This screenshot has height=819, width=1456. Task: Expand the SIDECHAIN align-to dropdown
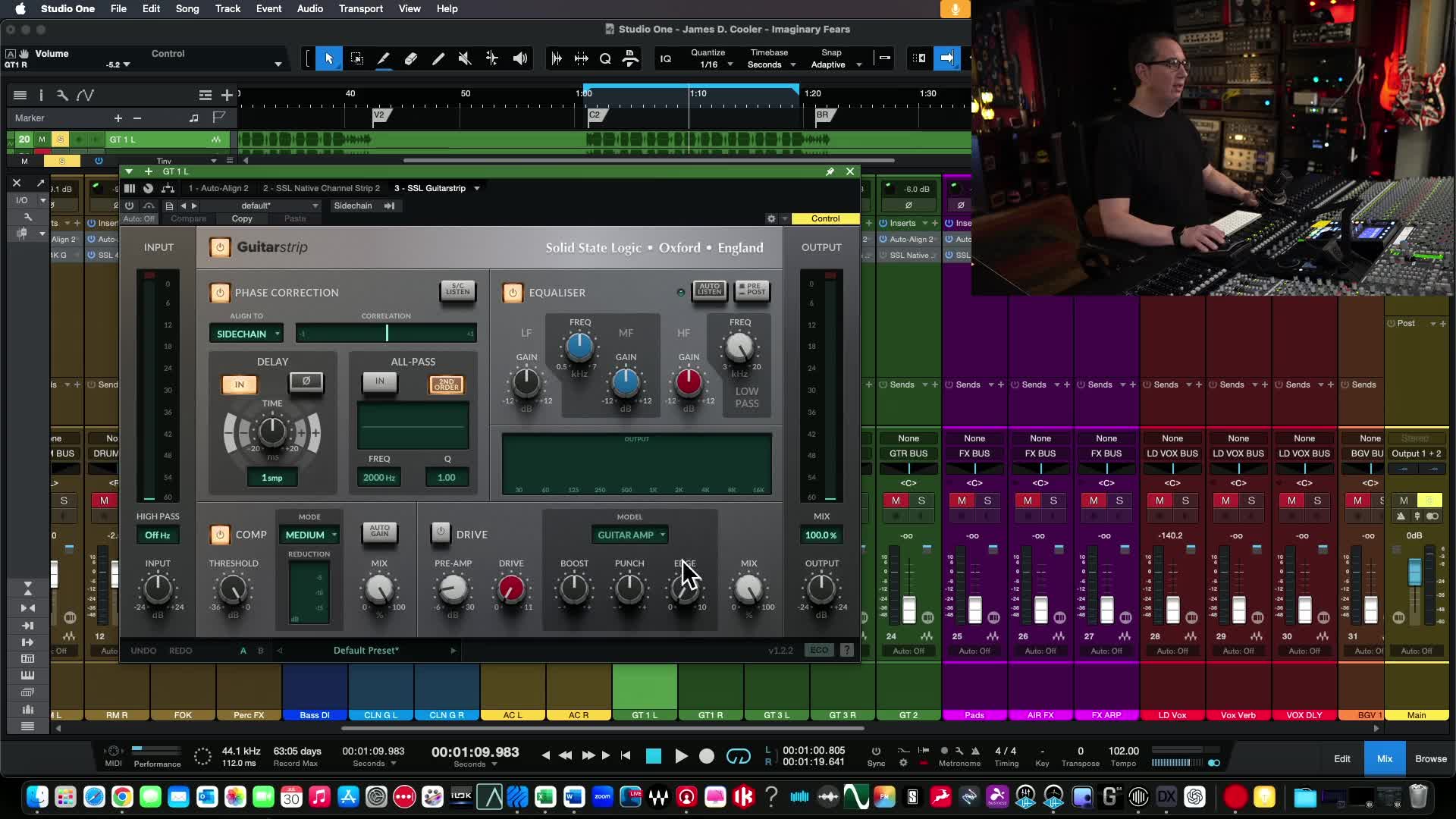(246, 334)
